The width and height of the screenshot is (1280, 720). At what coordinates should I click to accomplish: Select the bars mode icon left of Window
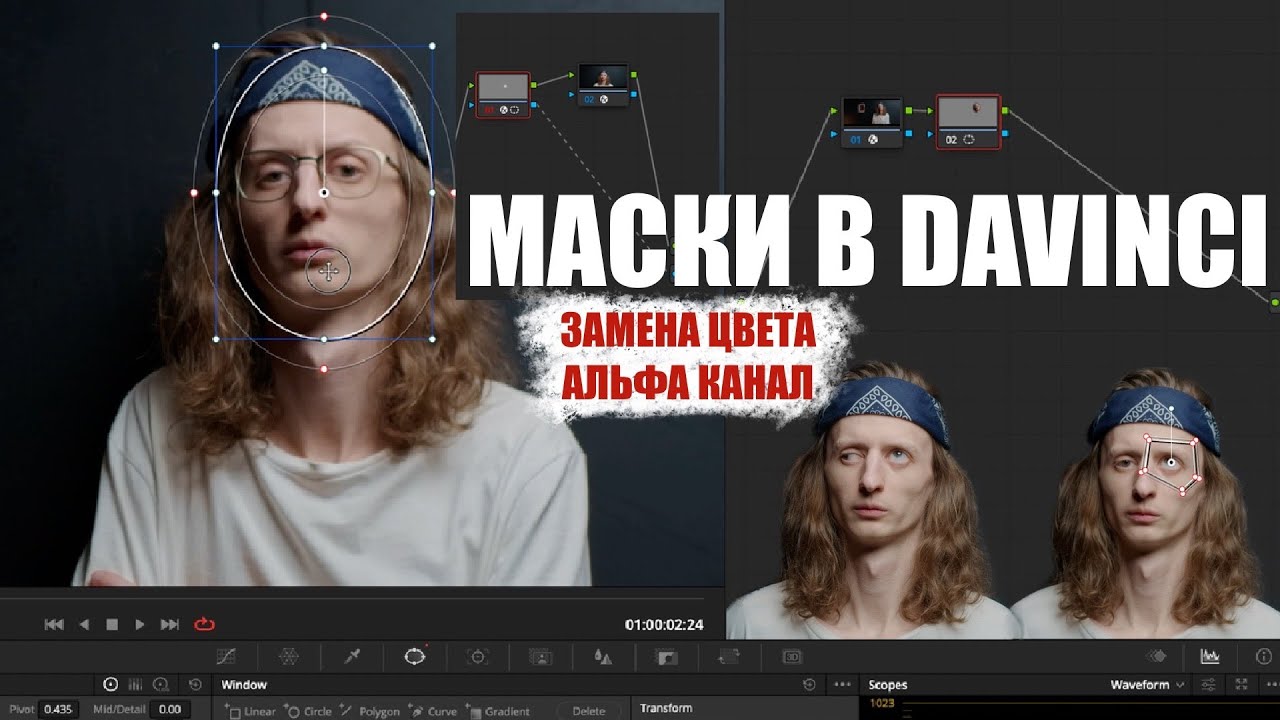[x=136, y=685]
